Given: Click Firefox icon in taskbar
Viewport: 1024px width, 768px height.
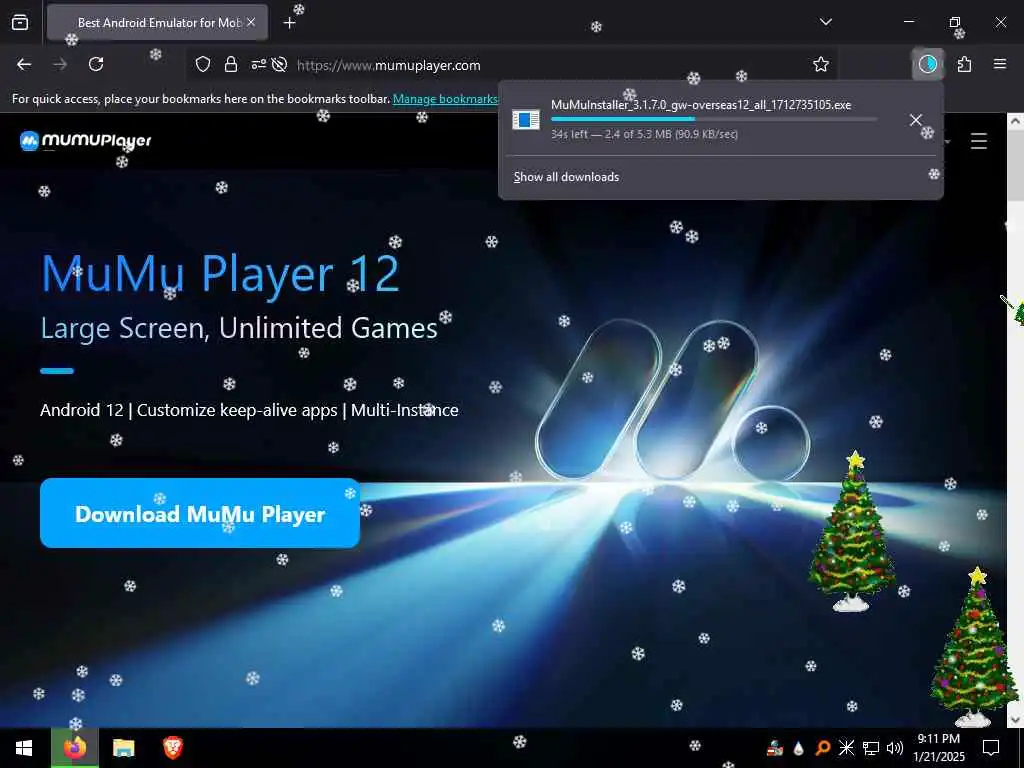Looking at the screenshot, I should pos(74,748).
